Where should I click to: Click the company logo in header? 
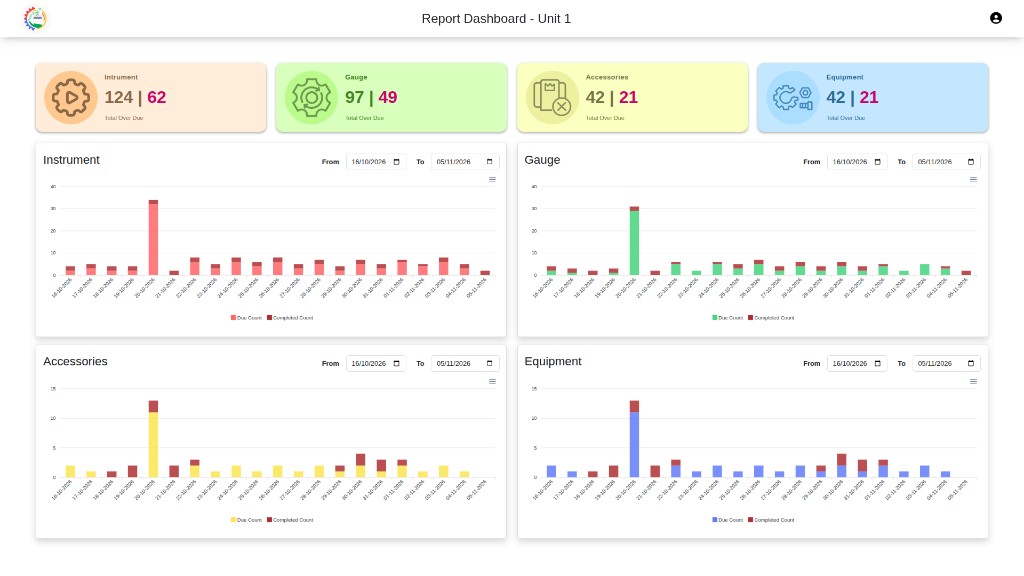35,18
